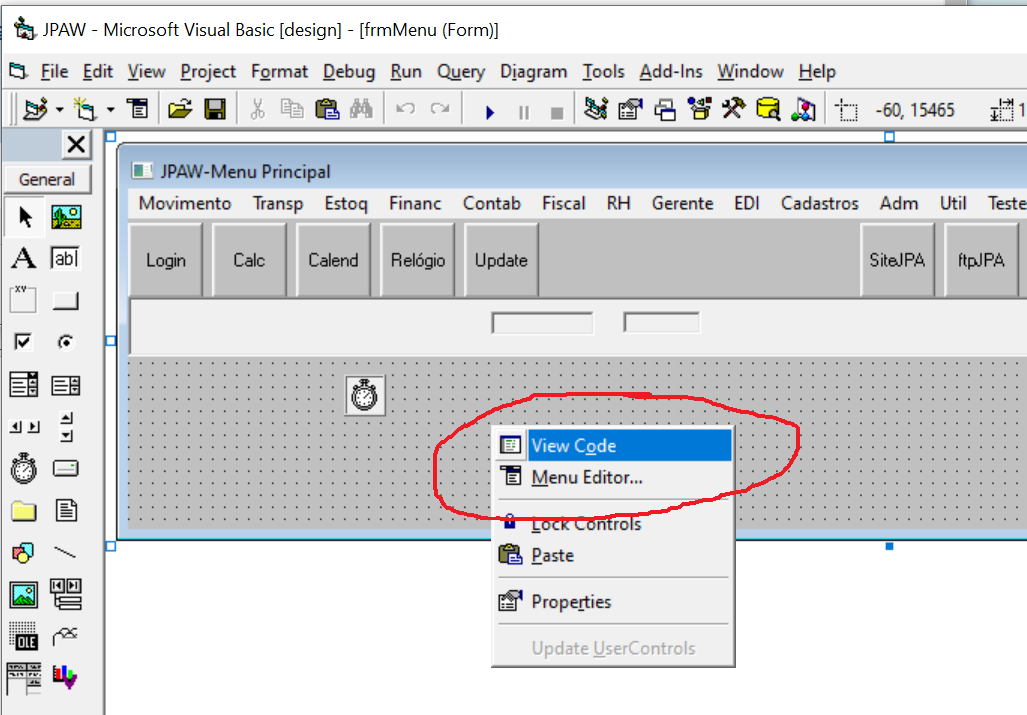
Task: Open the Cadastros menu on form
Action: point(819,204)
